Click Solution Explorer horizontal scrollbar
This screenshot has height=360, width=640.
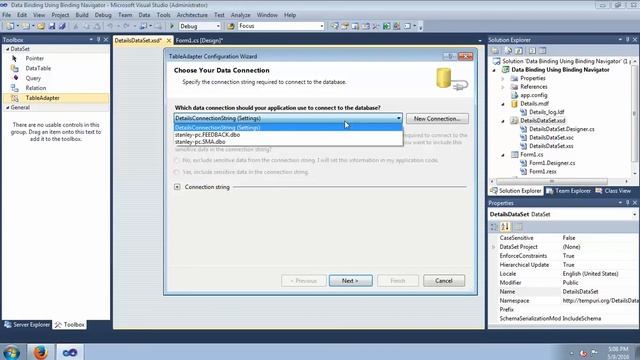coord(551,181)
